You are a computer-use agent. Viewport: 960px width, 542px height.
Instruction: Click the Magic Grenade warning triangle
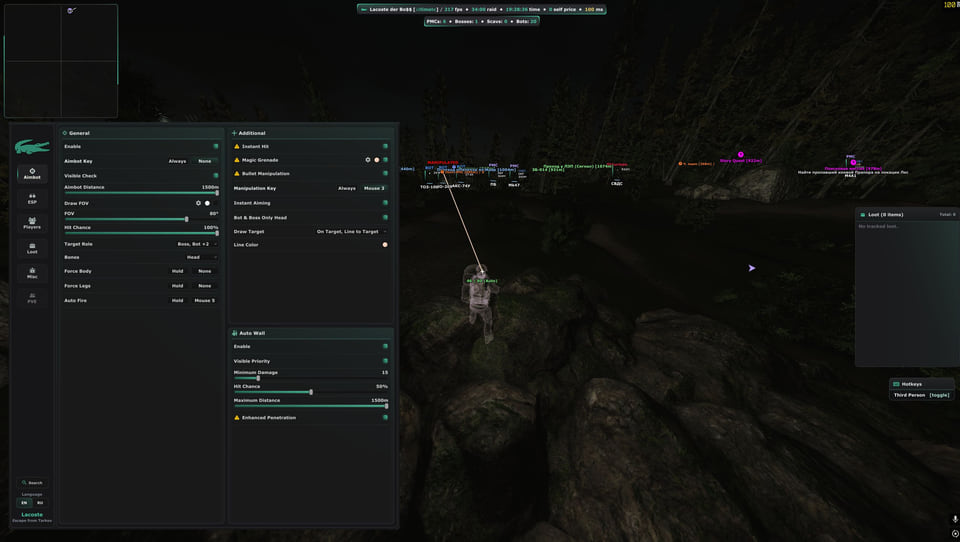coord(237,160)
